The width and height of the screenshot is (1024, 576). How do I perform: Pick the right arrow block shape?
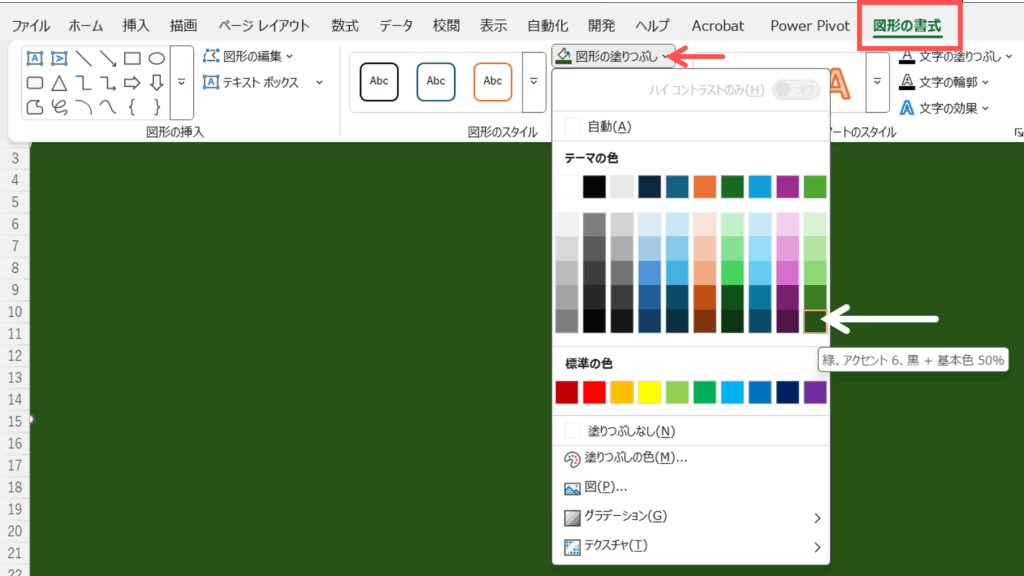click(132, 83)
